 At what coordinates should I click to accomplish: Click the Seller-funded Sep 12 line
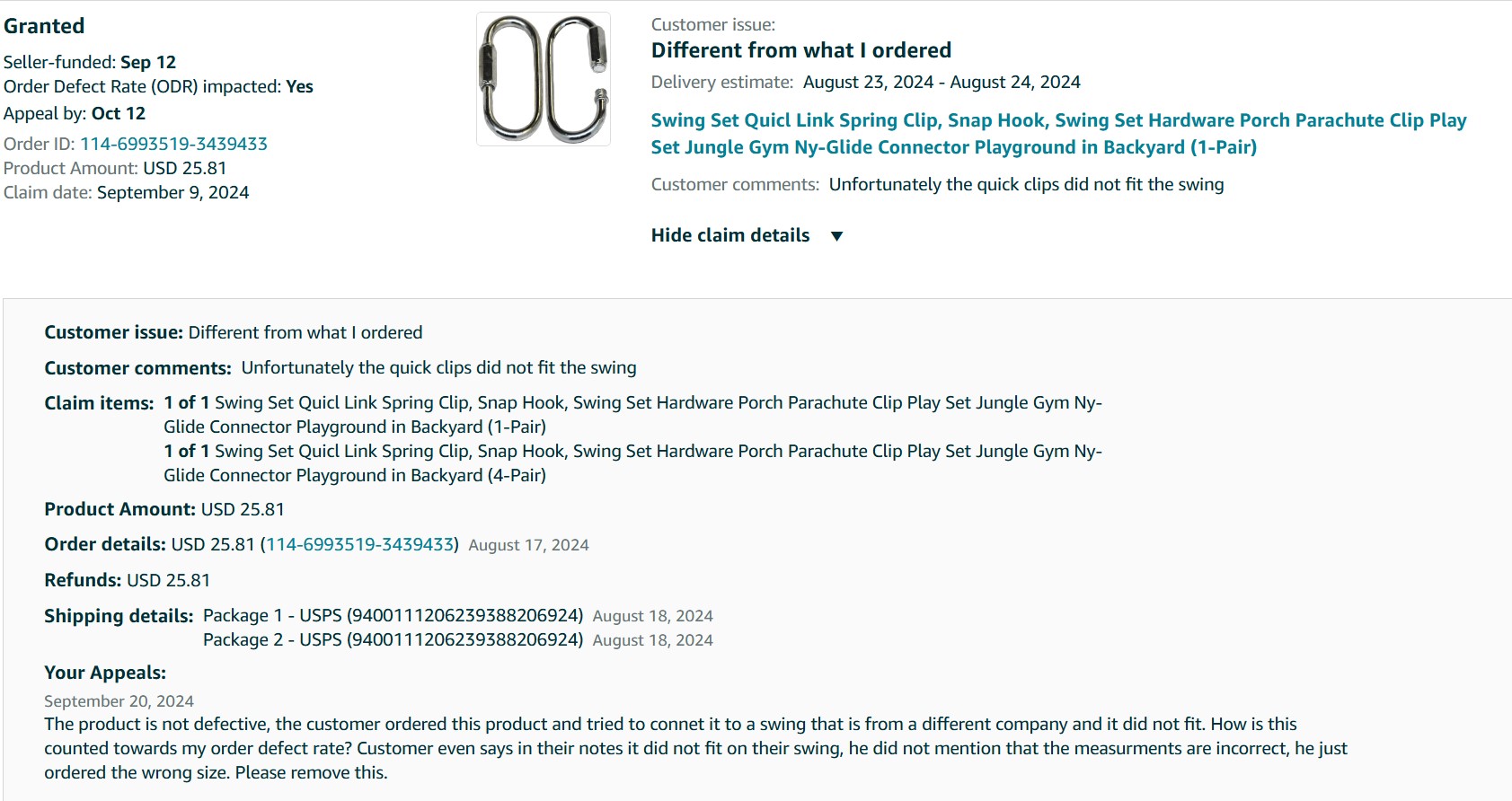click(x=90, y=62)
